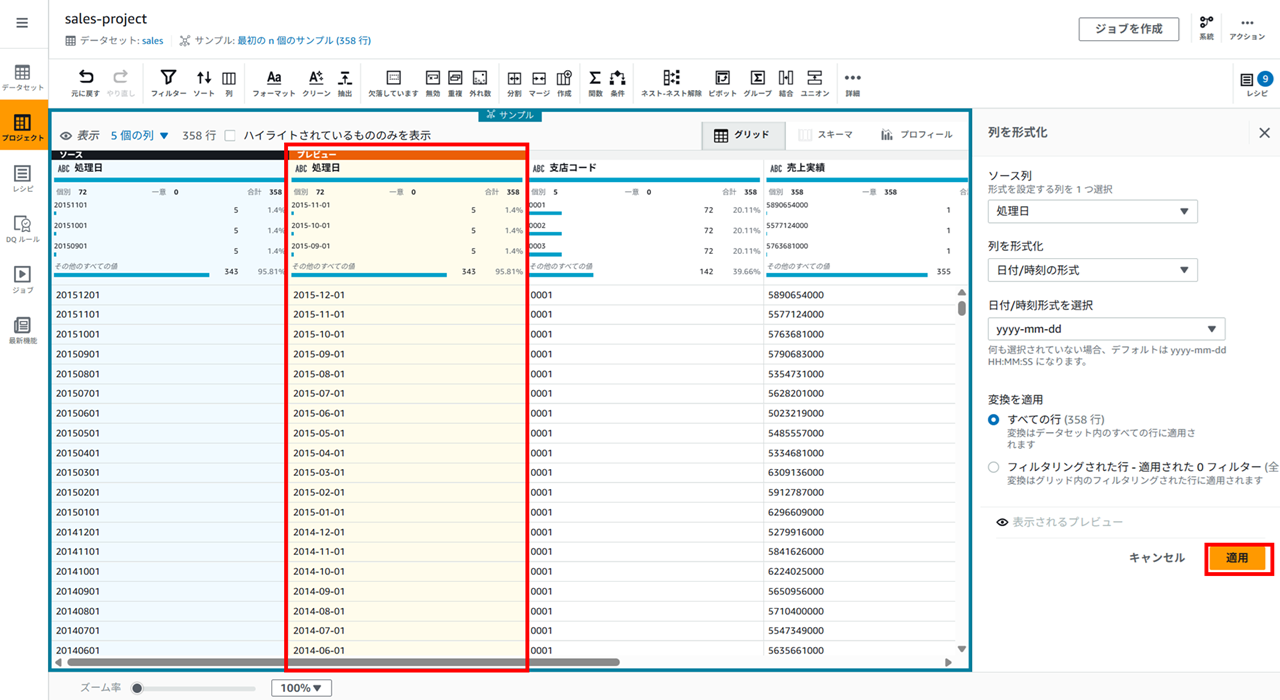Screen dimensions: 1280x700
Task: Open the Missing values (欠落しています) tool
Action: point(393,82)
